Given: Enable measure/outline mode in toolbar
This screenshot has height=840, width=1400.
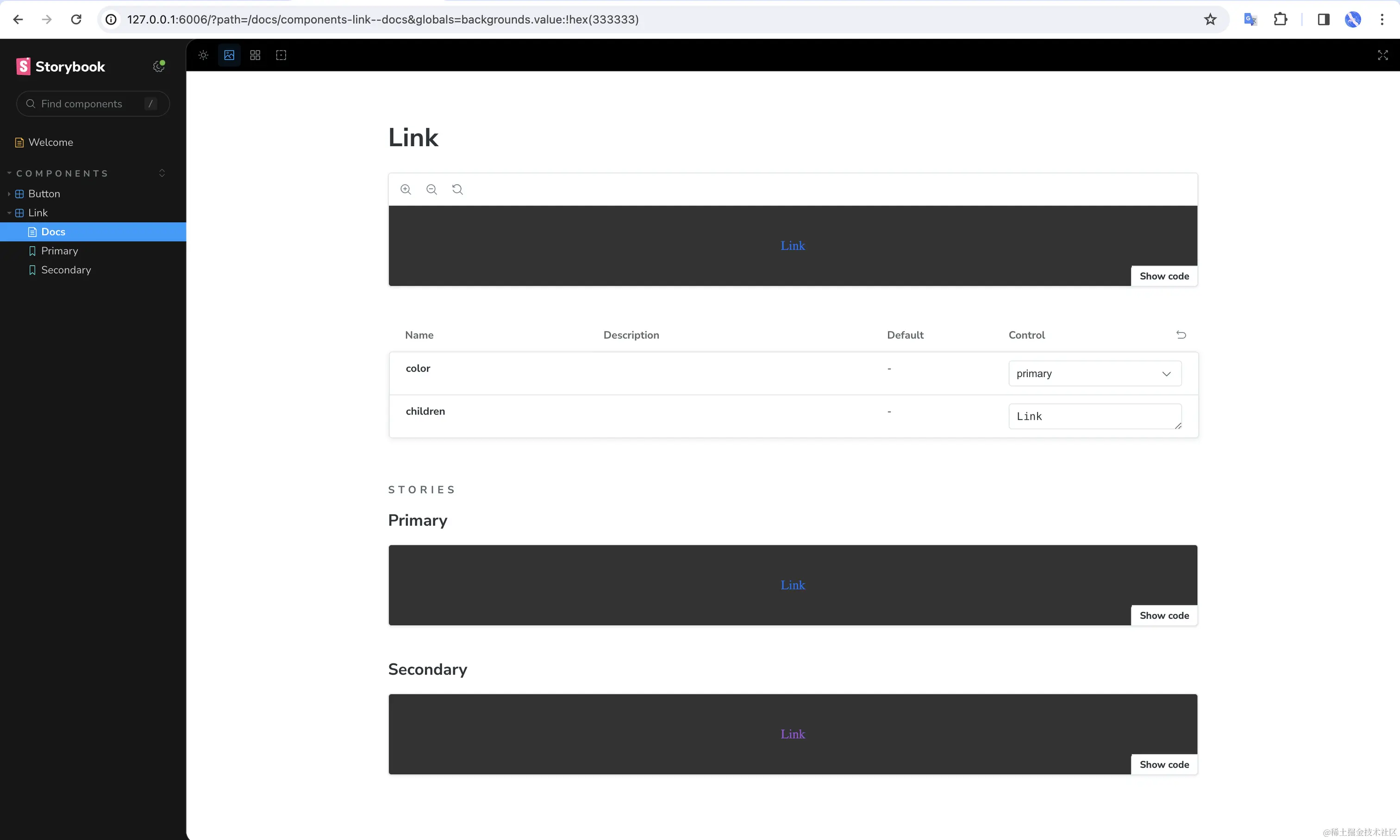Looking at the screenshot, I should click(x=280, y=55).
